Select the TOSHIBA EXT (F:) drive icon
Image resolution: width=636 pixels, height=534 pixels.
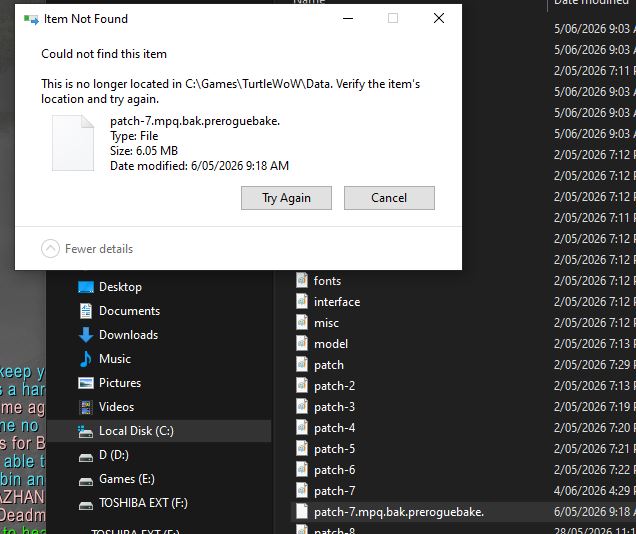(x=86, y=505)
